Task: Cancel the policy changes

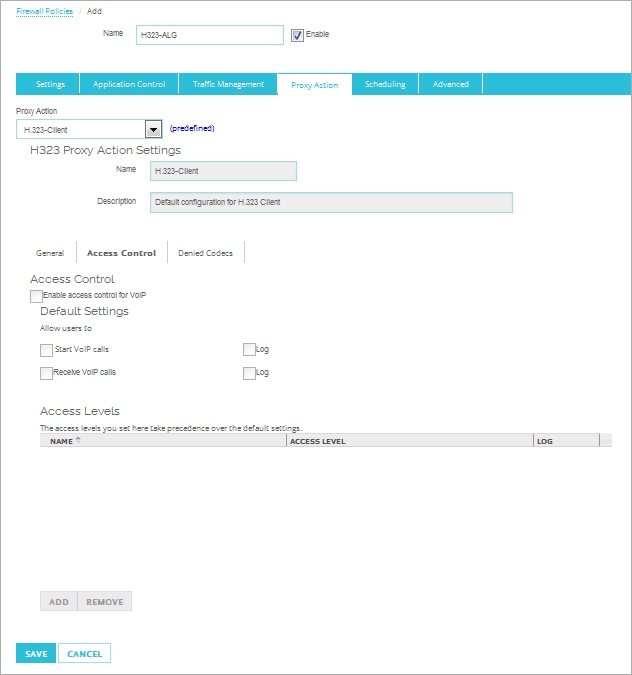Action: 84,654
